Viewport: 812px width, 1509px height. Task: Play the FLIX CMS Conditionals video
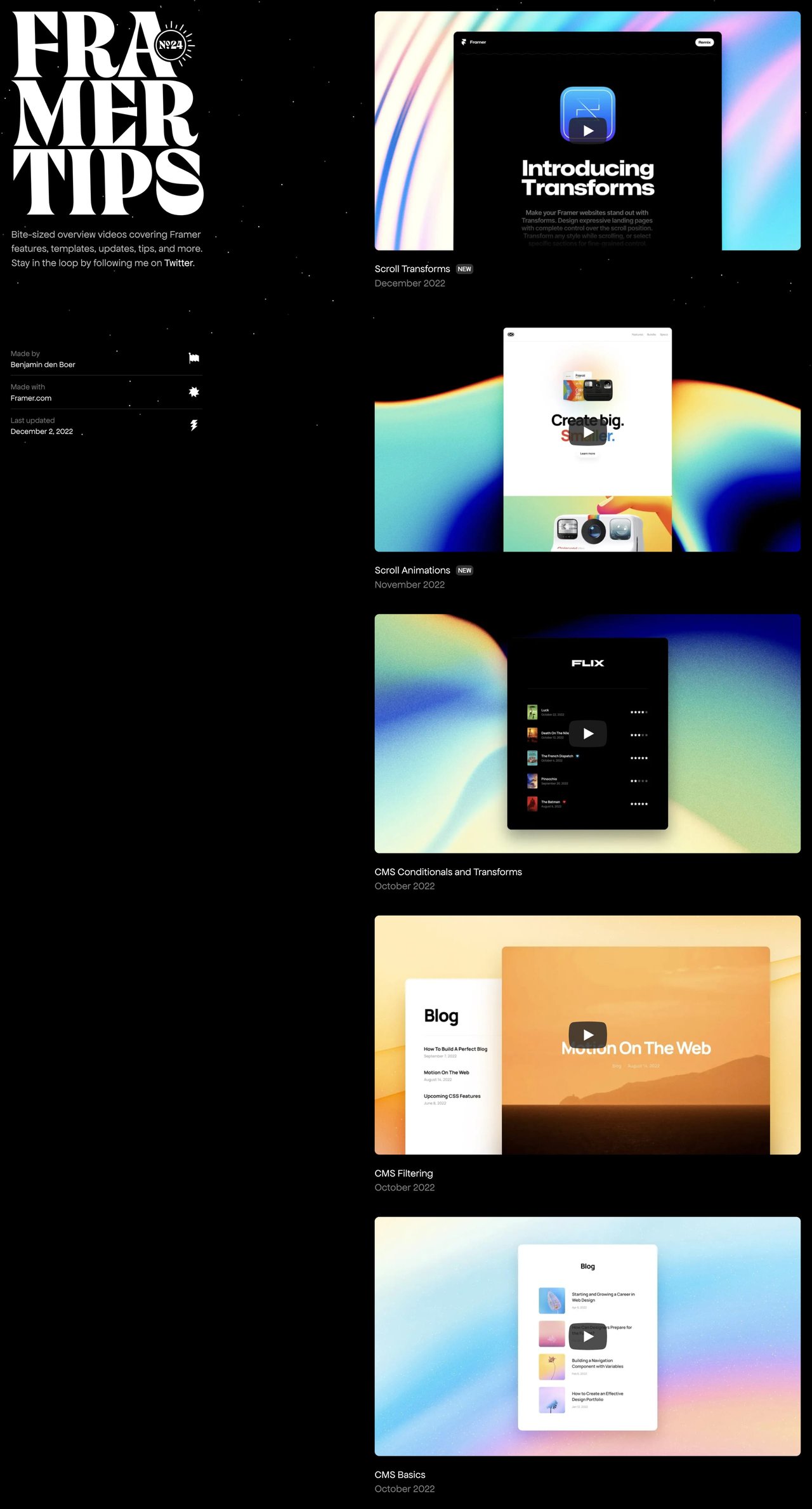[587, 734]
